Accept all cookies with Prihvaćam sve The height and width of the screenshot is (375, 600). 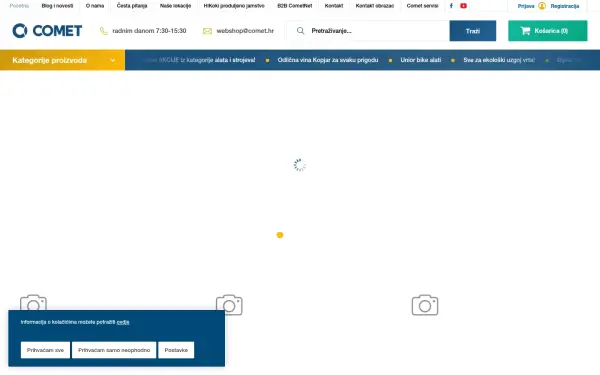coord(45,350)
